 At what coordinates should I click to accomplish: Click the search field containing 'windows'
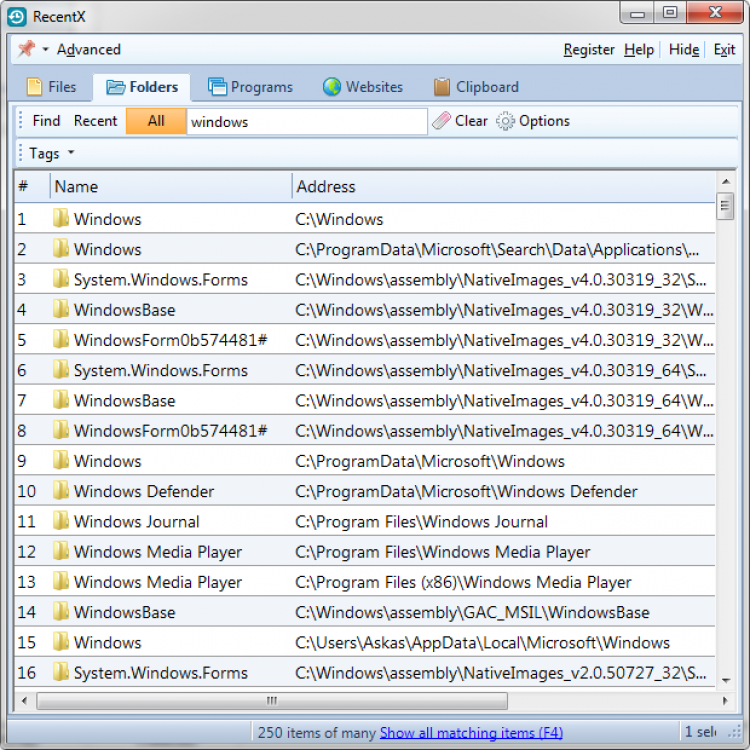coord(307,121)
